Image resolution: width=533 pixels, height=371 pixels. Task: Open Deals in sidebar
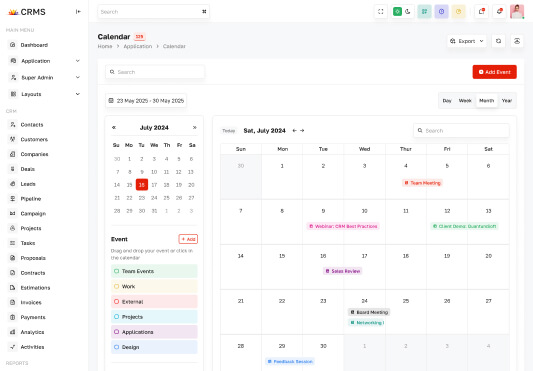pos(28,169)
